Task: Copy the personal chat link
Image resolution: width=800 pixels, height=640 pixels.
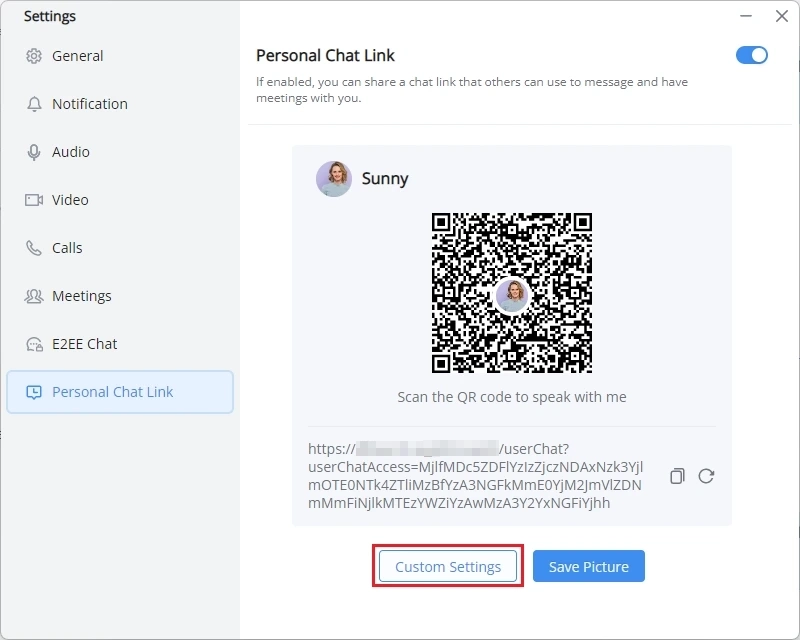Action: point(677,476)
